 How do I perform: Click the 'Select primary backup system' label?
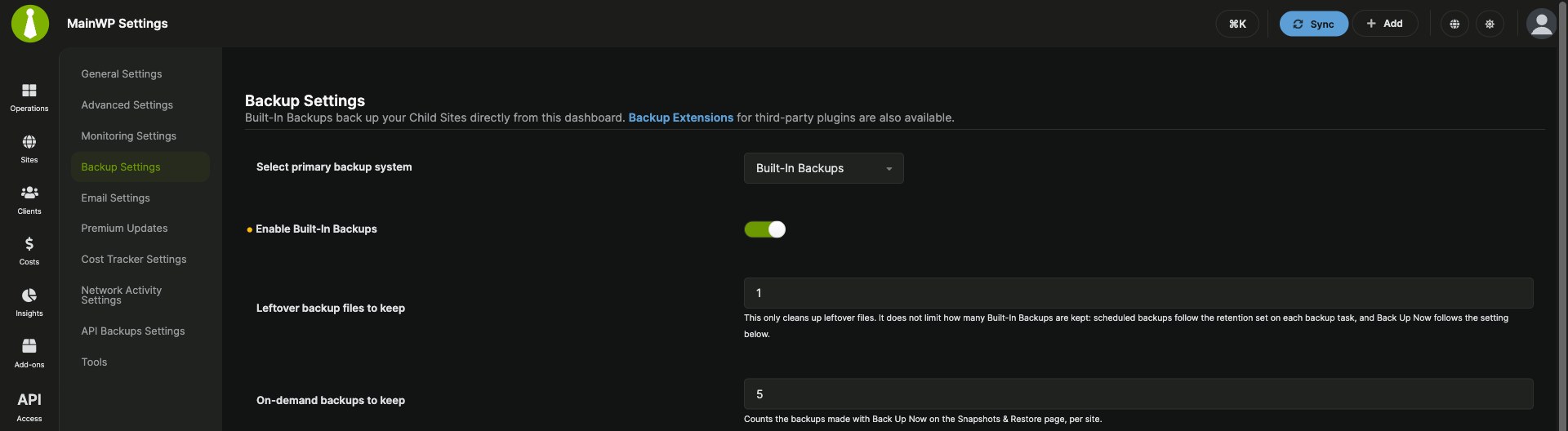334,167
